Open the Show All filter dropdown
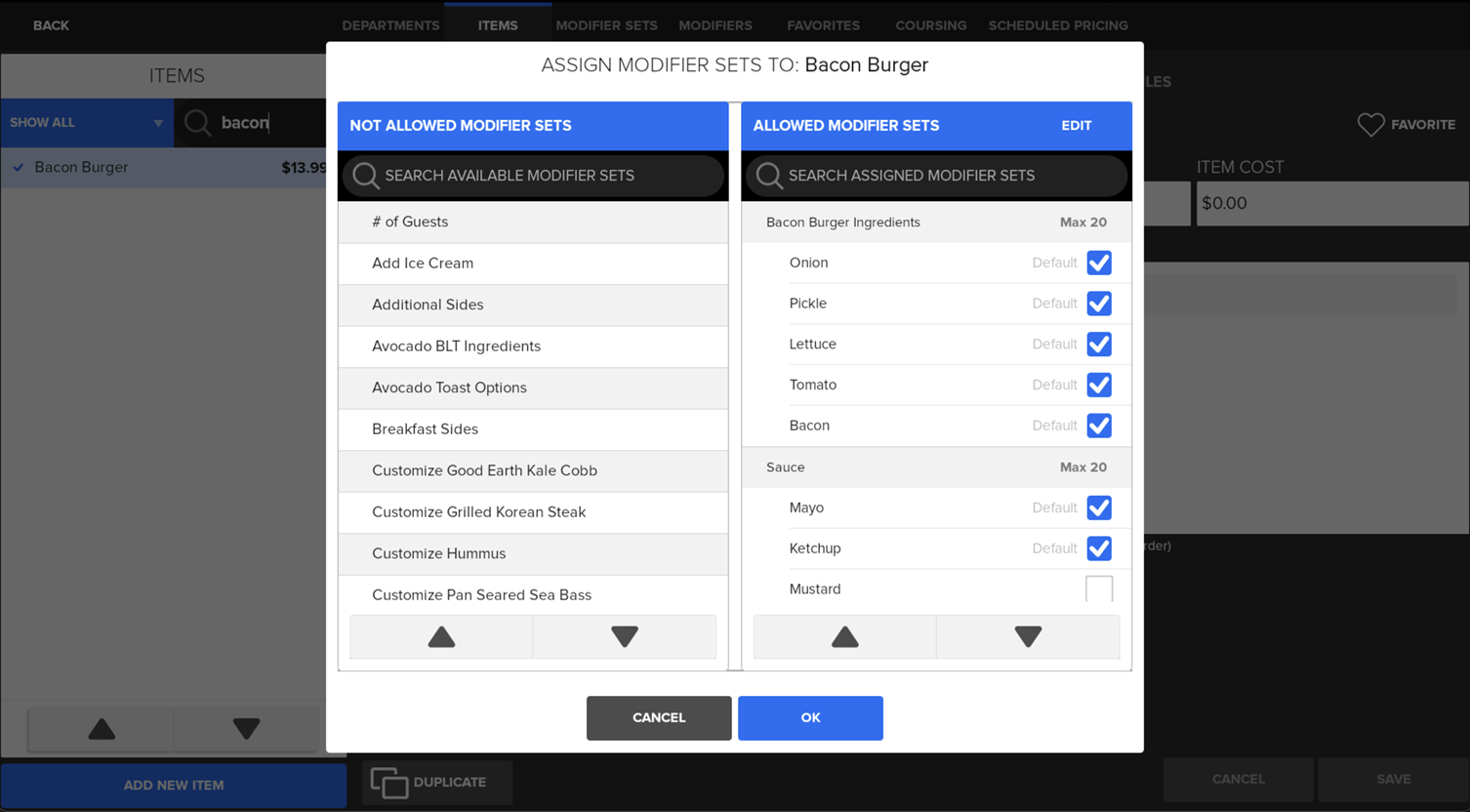This screenshot has height=812, width=1470. 86,123
